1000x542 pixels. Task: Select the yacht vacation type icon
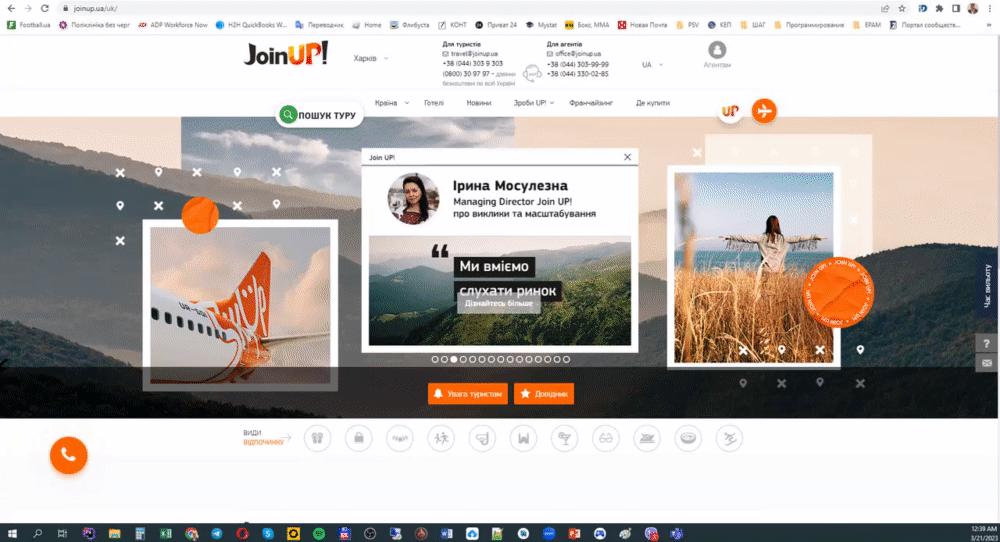647,438
